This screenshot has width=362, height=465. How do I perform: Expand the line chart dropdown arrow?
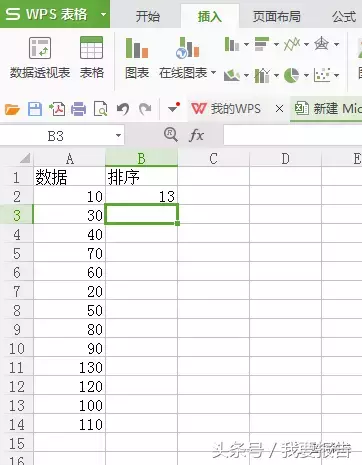306,44
